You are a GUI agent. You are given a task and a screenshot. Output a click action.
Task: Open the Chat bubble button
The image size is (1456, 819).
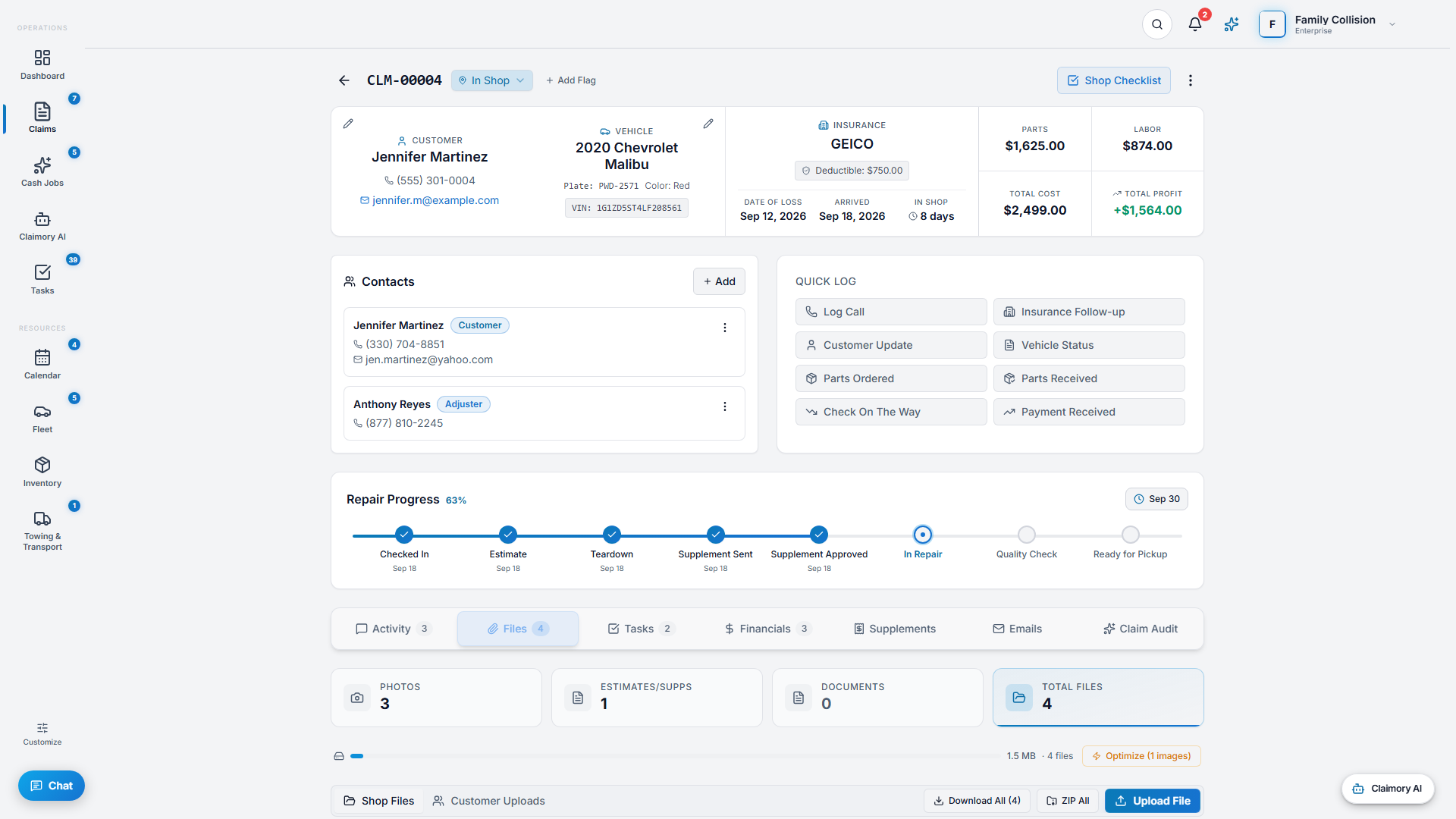click(x=52, y=786)
